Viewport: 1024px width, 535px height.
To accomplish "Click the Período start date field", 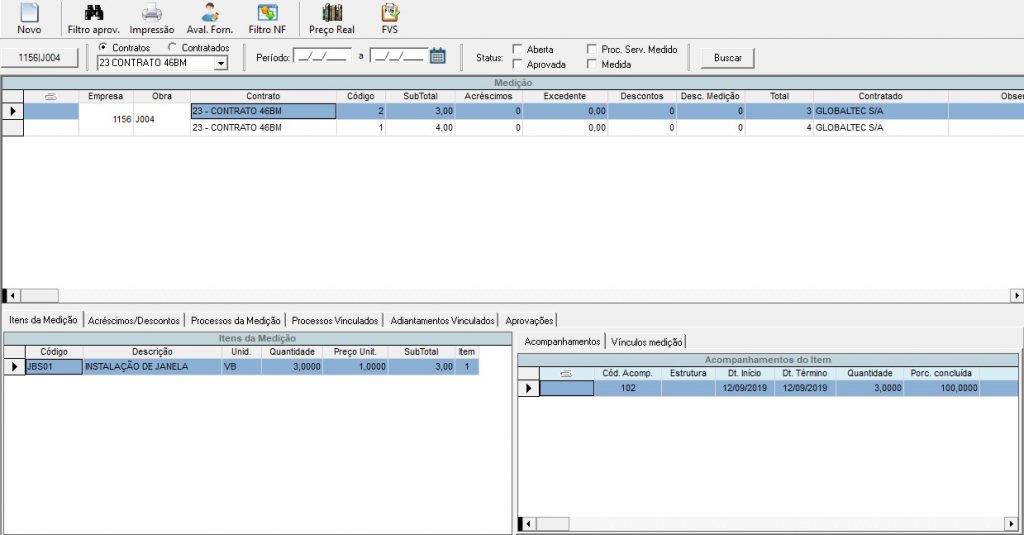I will tap(322, 57).
